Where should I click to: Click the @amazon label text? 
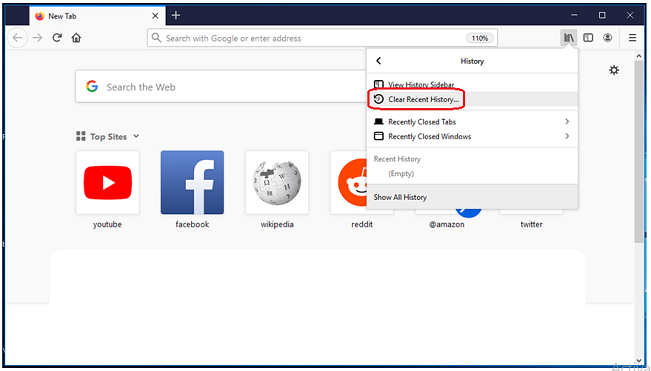tap(447, 225)
